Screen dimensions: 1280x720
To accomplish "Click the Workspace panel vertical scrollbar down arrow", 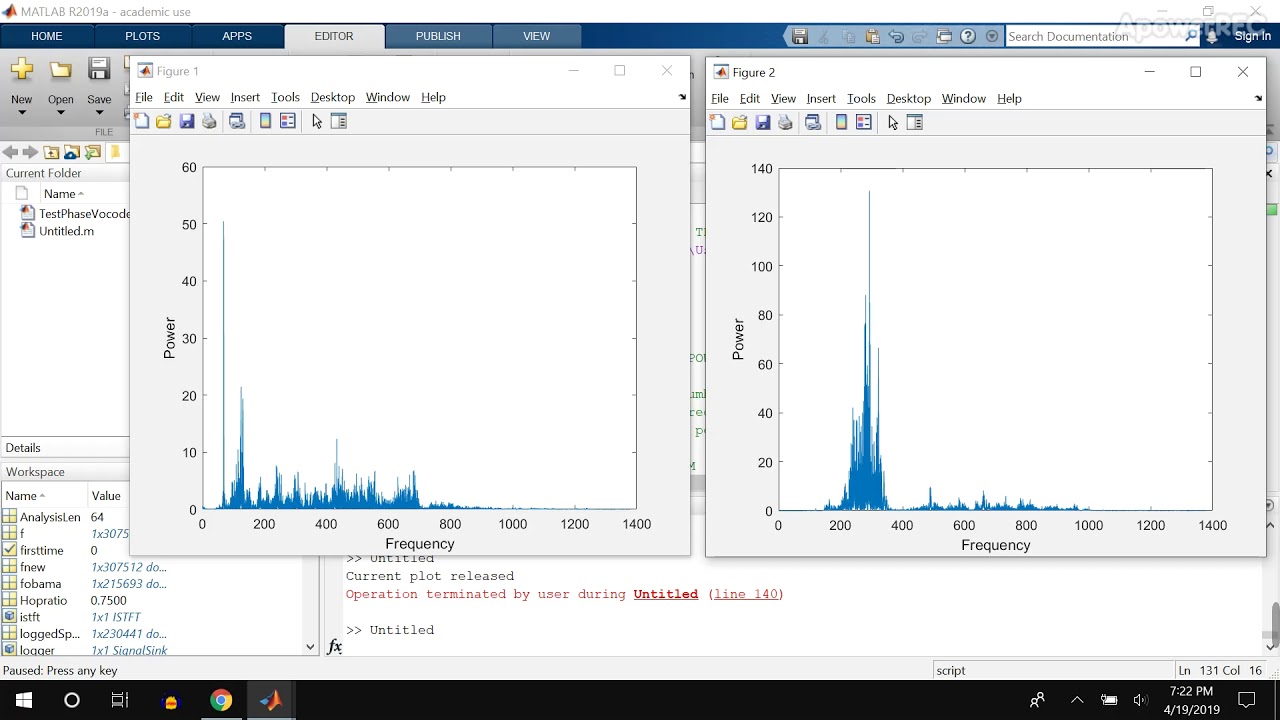I will (310, 647).
